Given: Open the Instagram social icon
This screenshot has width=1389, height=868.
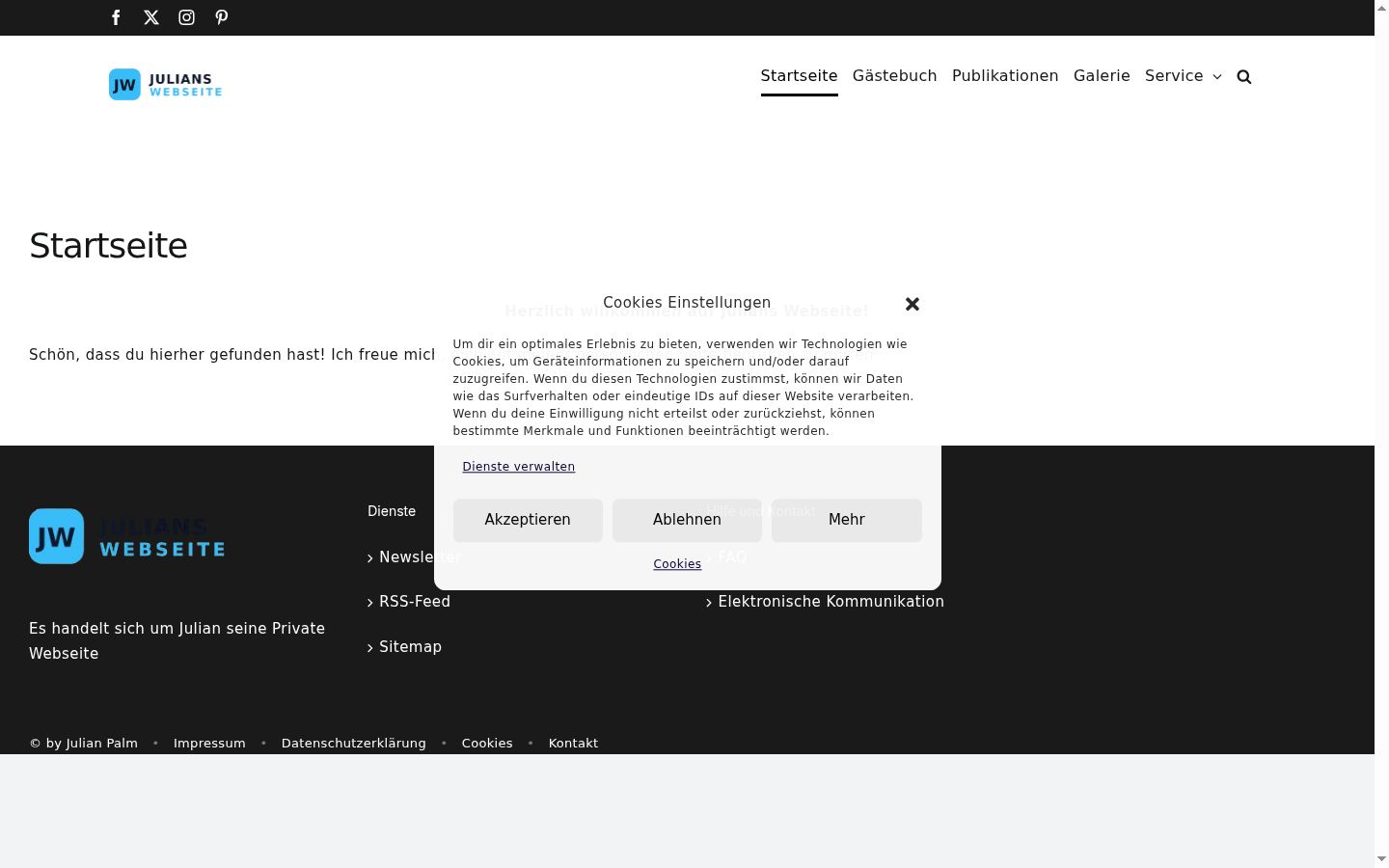Looking at the screenshot, I should pos(186,17).
